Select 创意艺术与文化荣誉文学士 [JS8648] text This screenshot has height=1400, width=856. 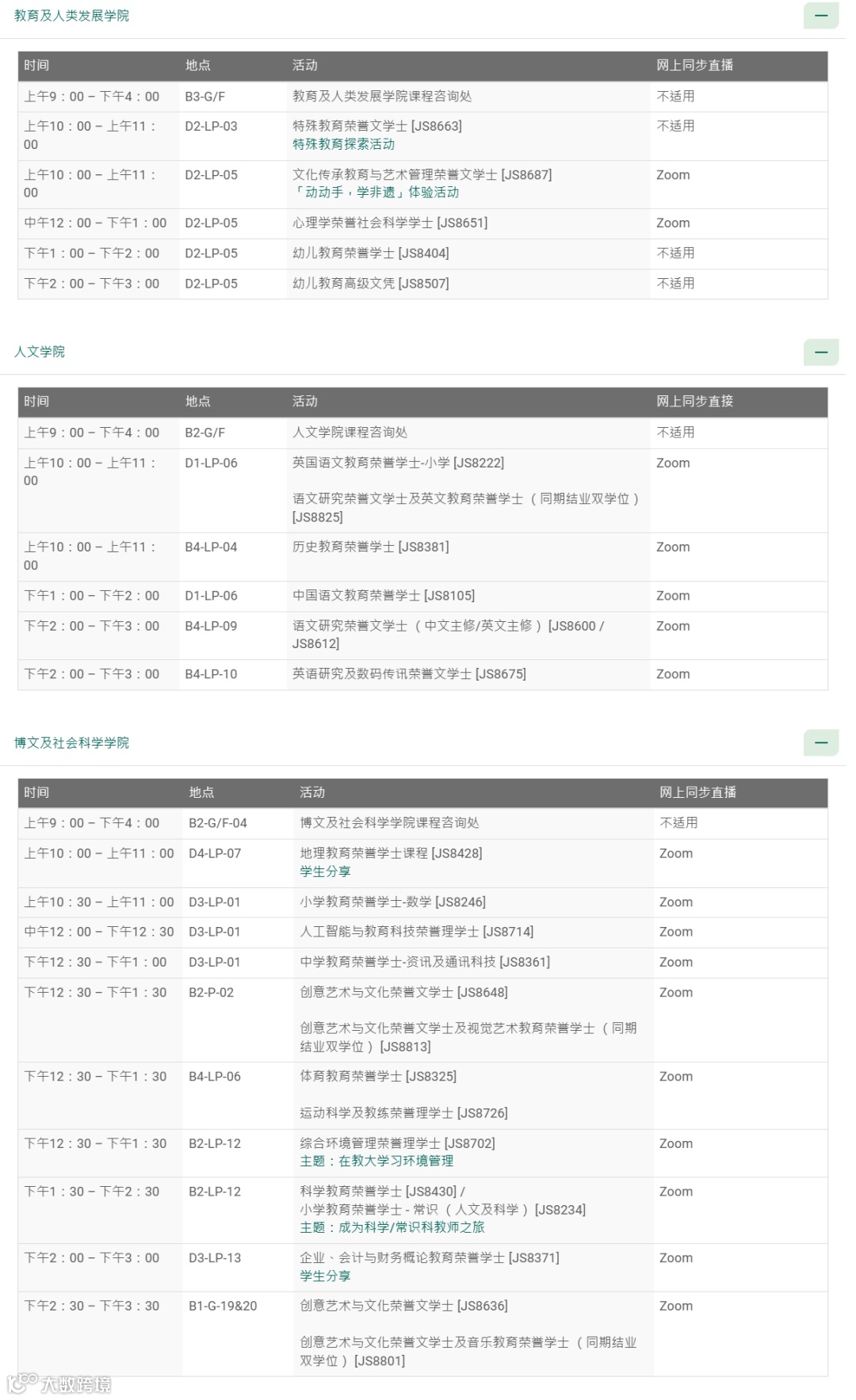click(404, 993)
